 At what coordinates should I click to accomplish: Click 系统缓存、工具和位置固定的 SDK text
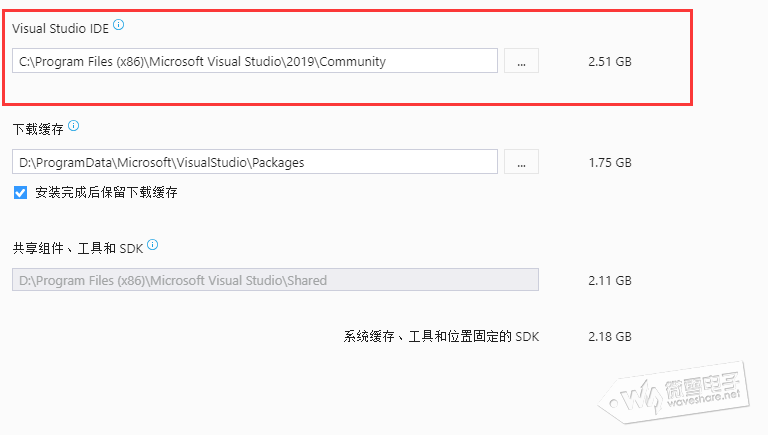point(441,337)
